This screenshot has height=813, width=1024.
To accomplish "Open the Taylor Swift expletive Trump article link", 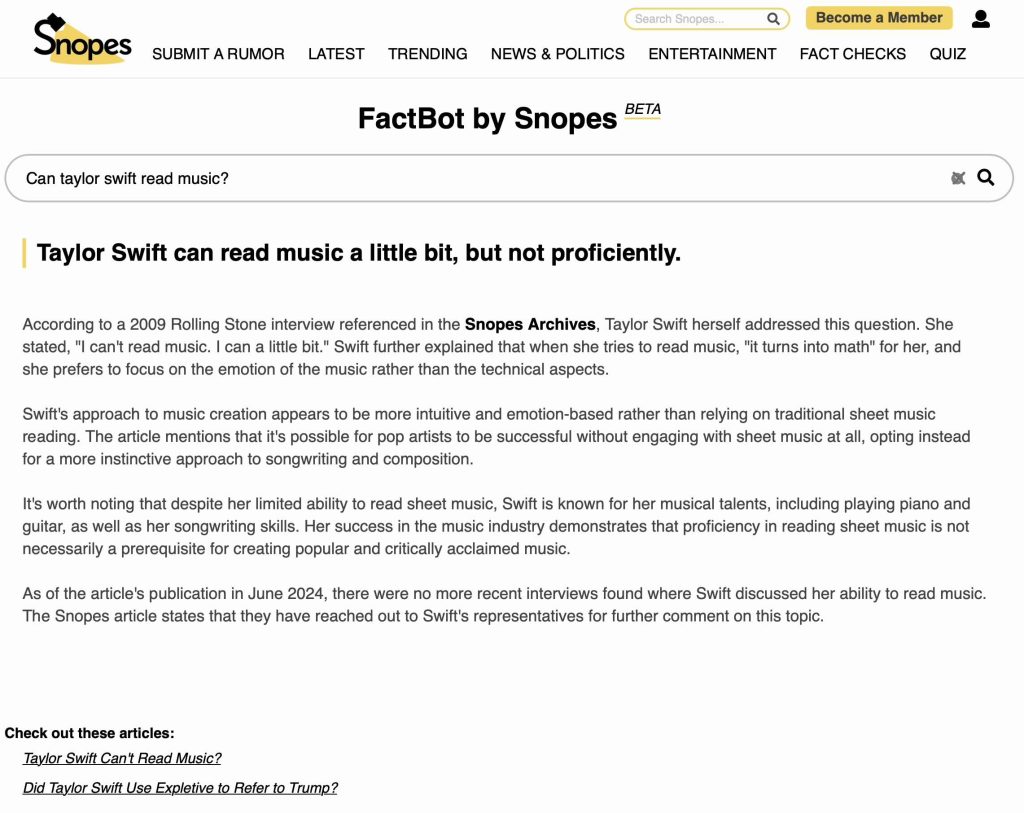I will [x=180, y=788].
